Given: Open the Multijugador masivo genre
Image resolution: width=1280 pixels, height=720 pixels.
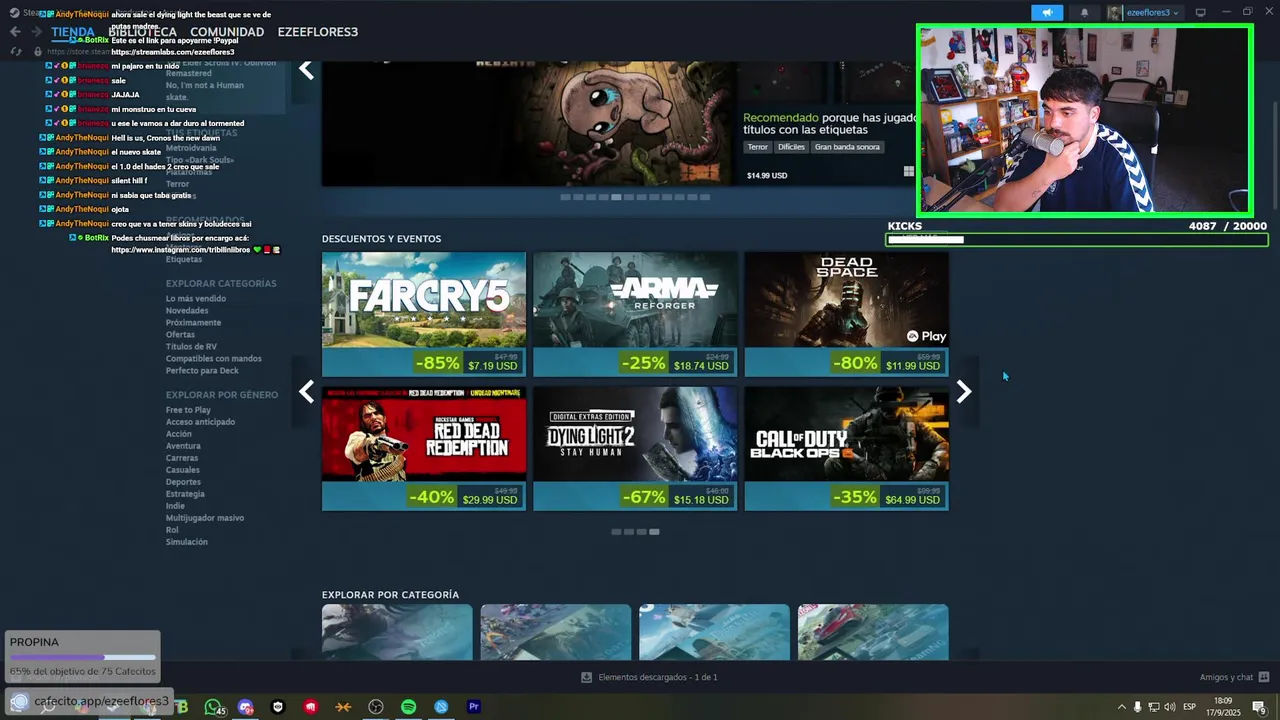Looking at the screenshot, I should click(205, 518).
